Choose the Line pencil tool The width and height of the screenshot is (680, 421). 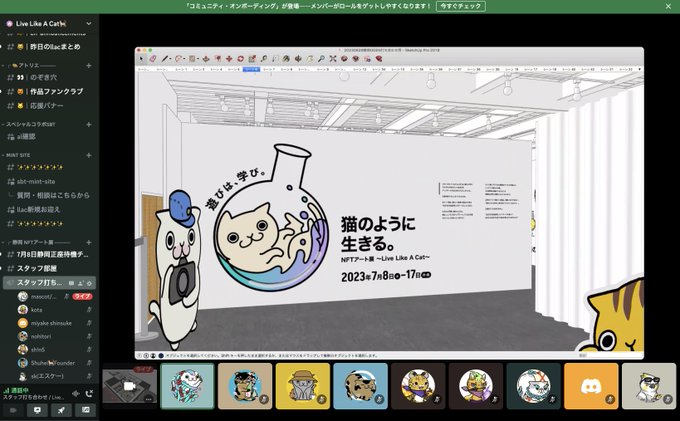click(x=165, y=59)
